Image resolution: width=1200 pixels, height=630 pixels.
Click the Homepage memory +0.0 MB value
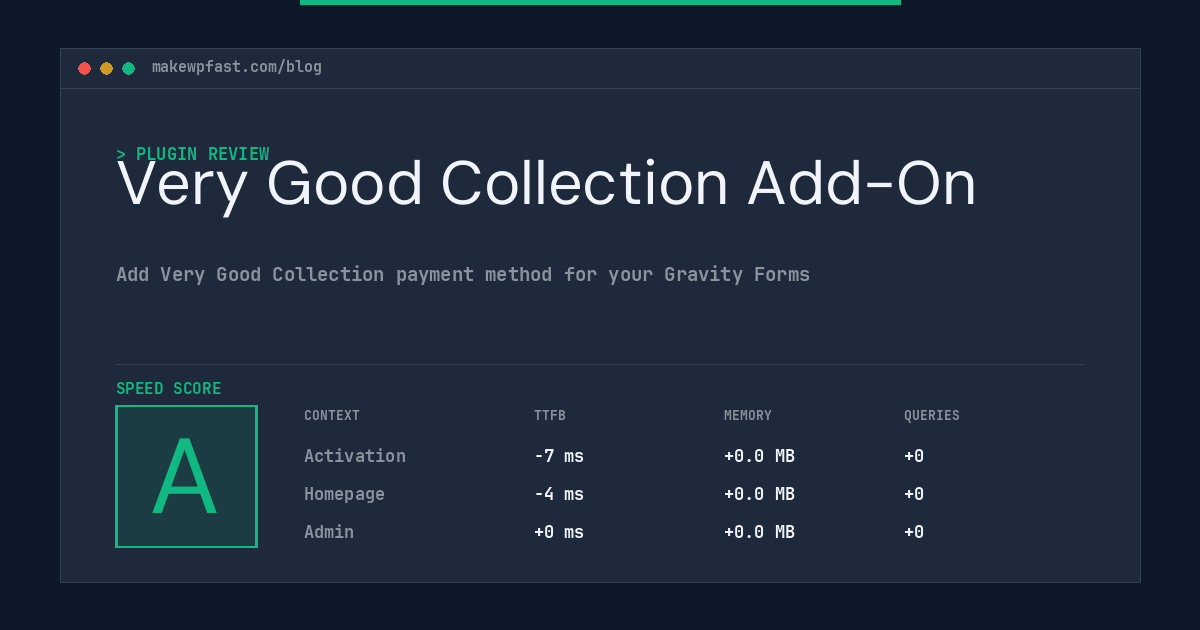(x=759, y=494)
